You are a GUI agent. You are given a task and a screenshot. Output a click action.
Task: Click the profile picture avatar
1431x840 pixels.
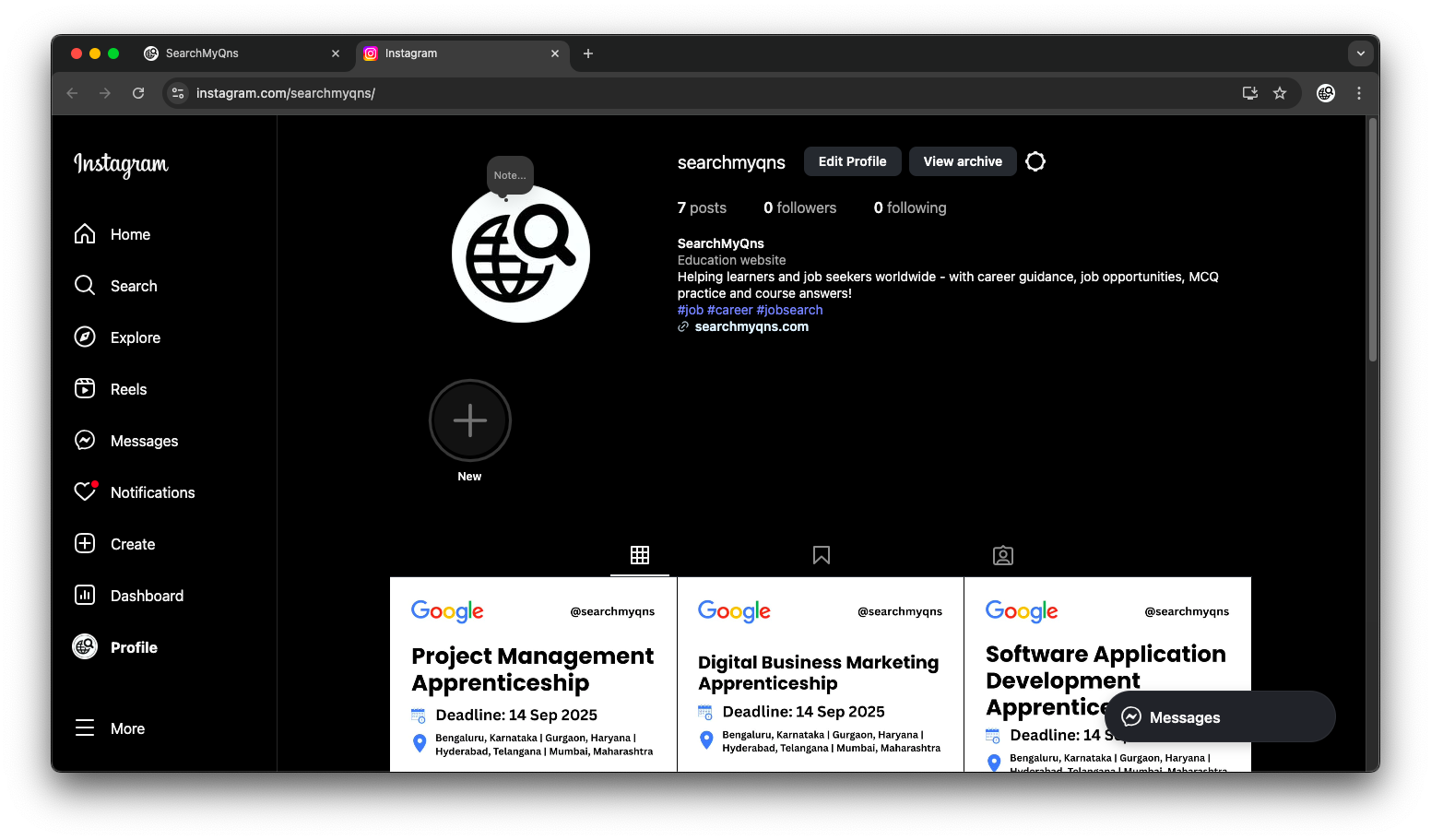pyautogui.click(x=521, y=254)
